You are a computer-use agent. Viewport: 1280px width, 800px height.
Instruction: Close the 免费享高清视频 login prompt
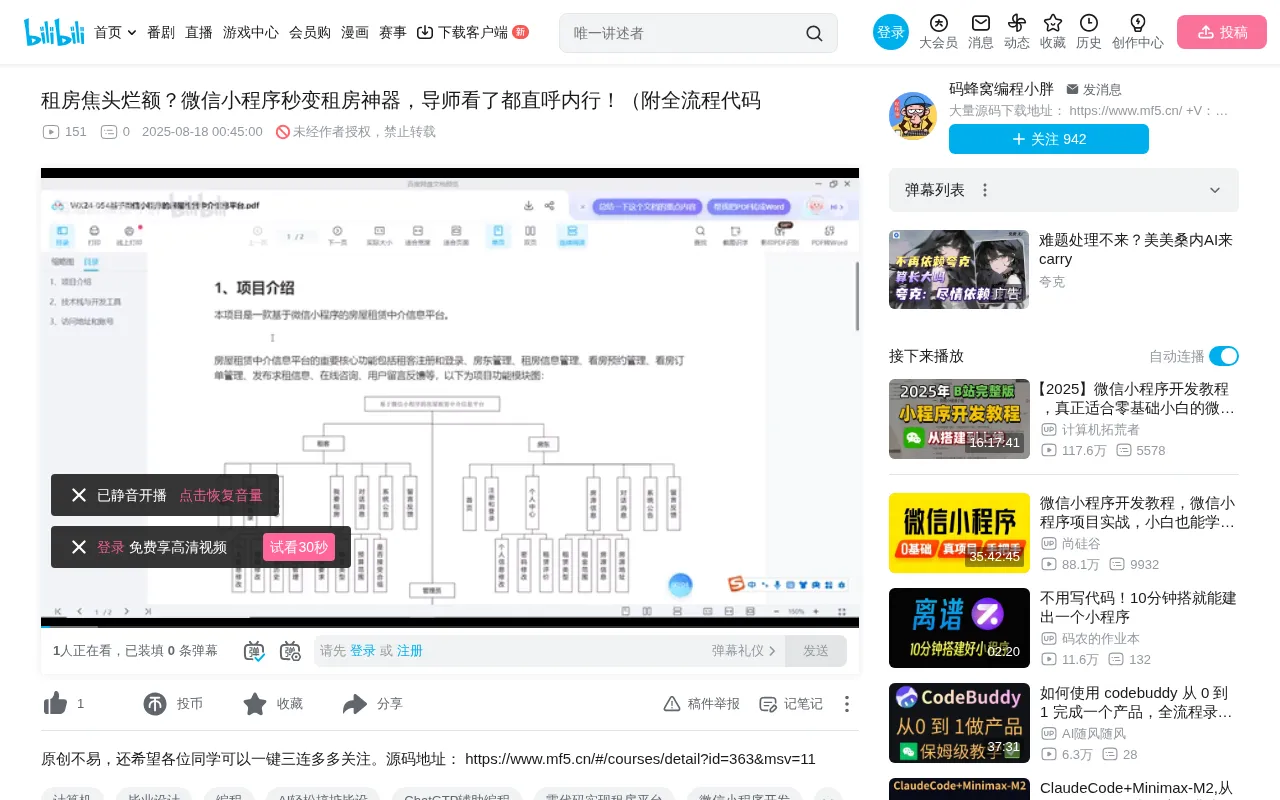coord(79,547)
